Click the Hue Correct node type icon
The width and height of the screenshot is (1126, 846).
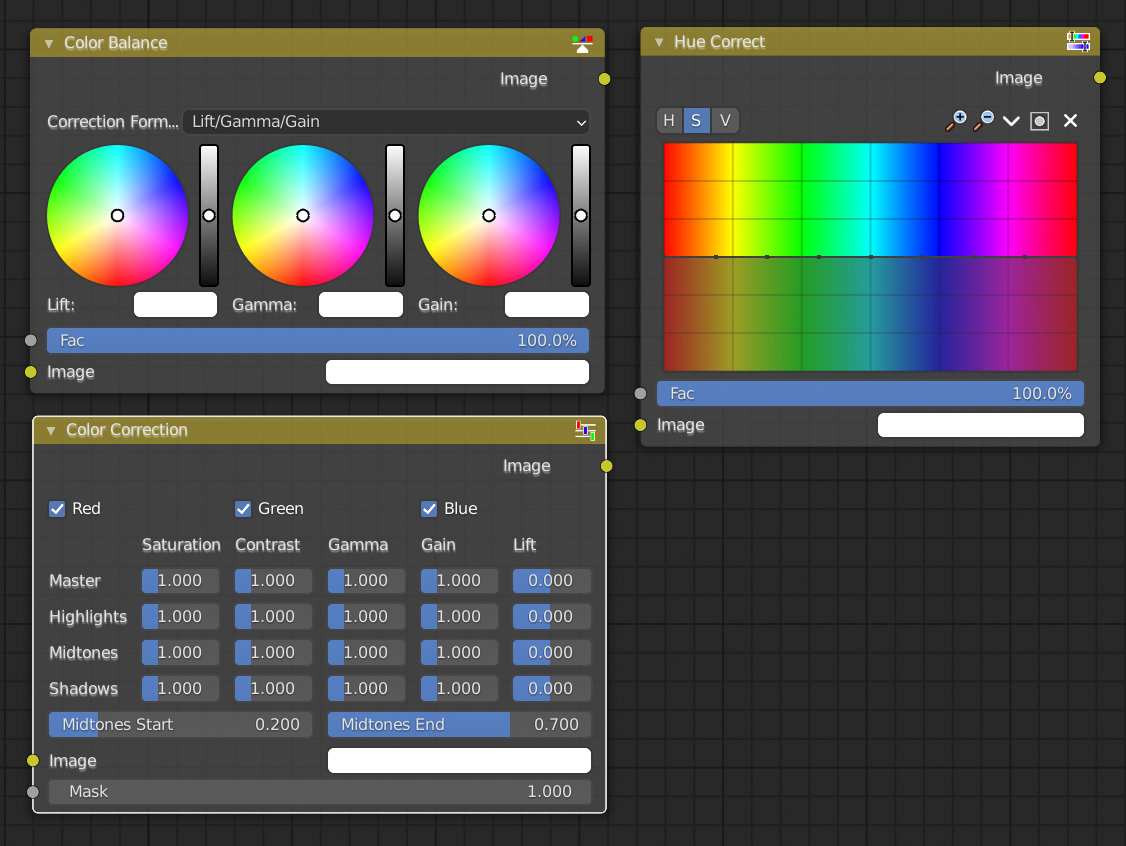tap(1078, 42)
